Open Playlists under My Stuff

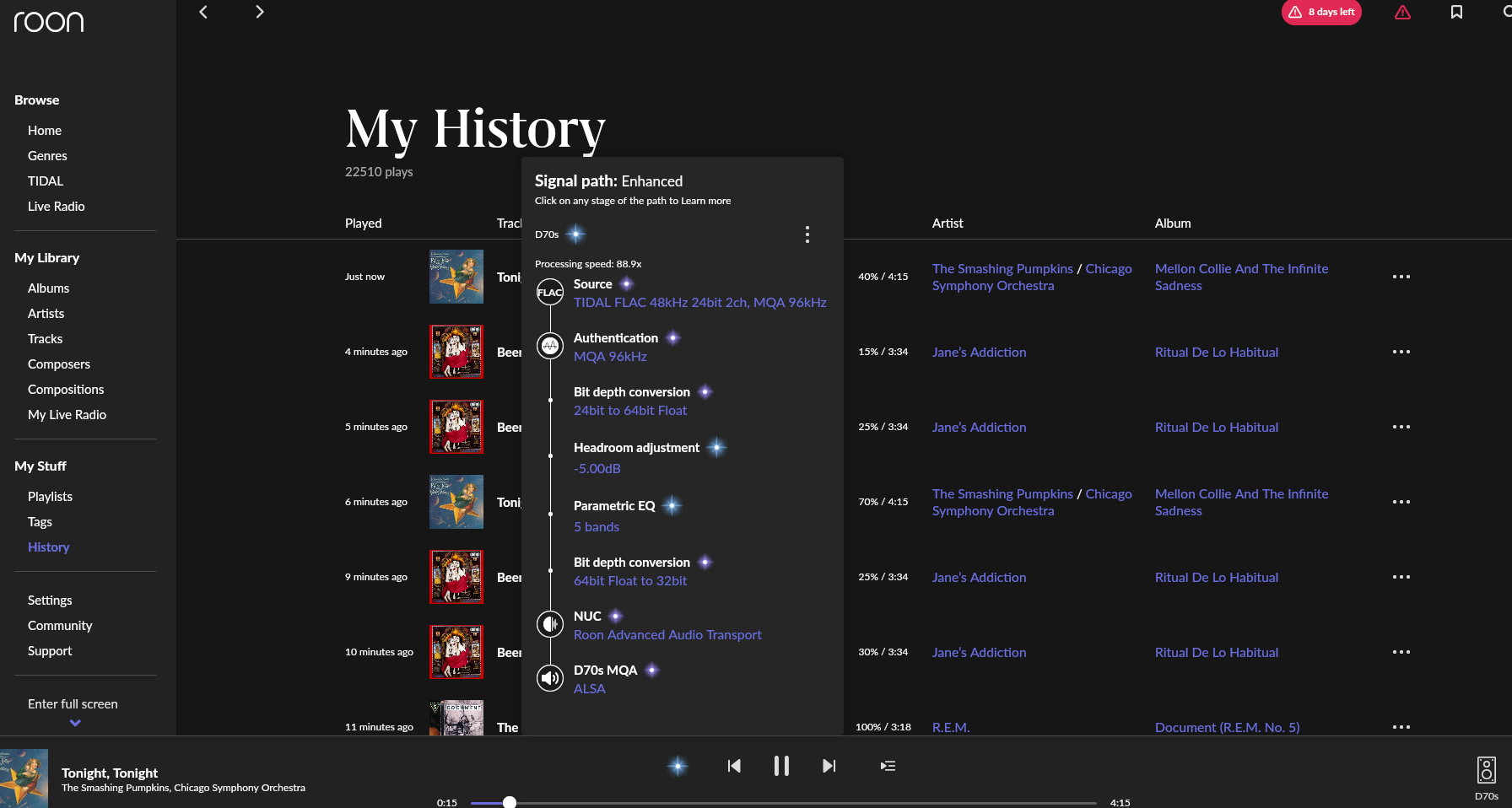(51, 497)
